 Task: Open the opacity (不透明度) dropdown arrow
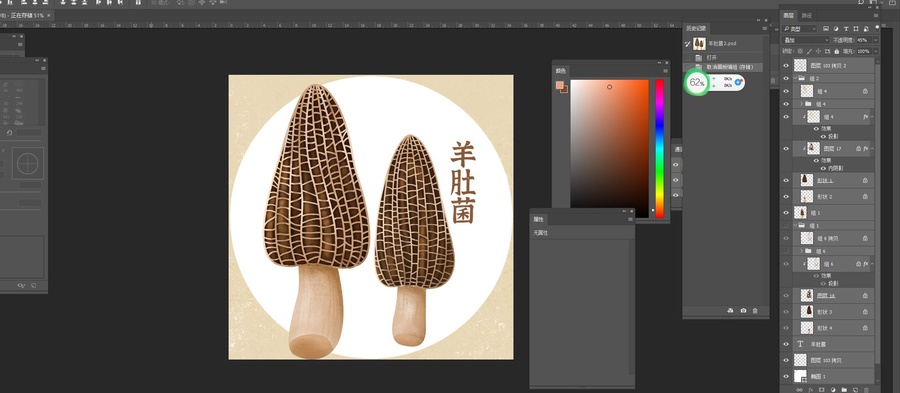[x=875, y=40]
